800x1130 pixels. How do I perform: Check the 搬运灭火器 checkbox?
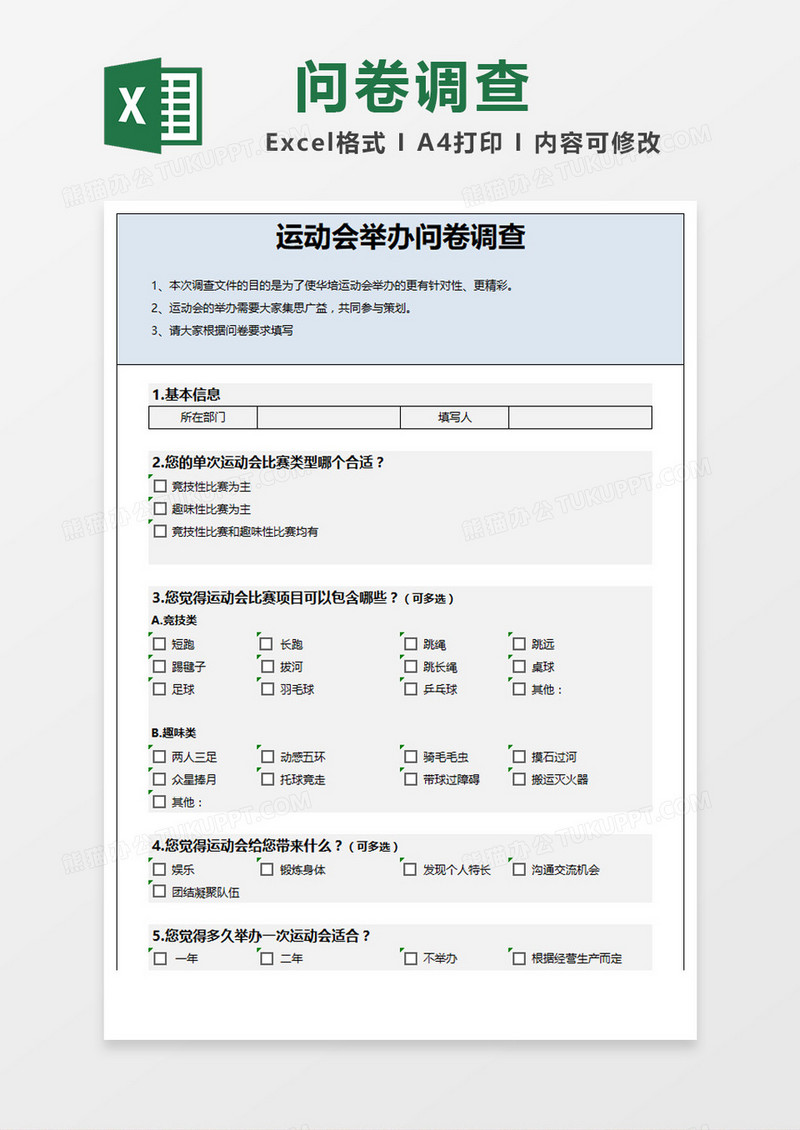(518, 779)
